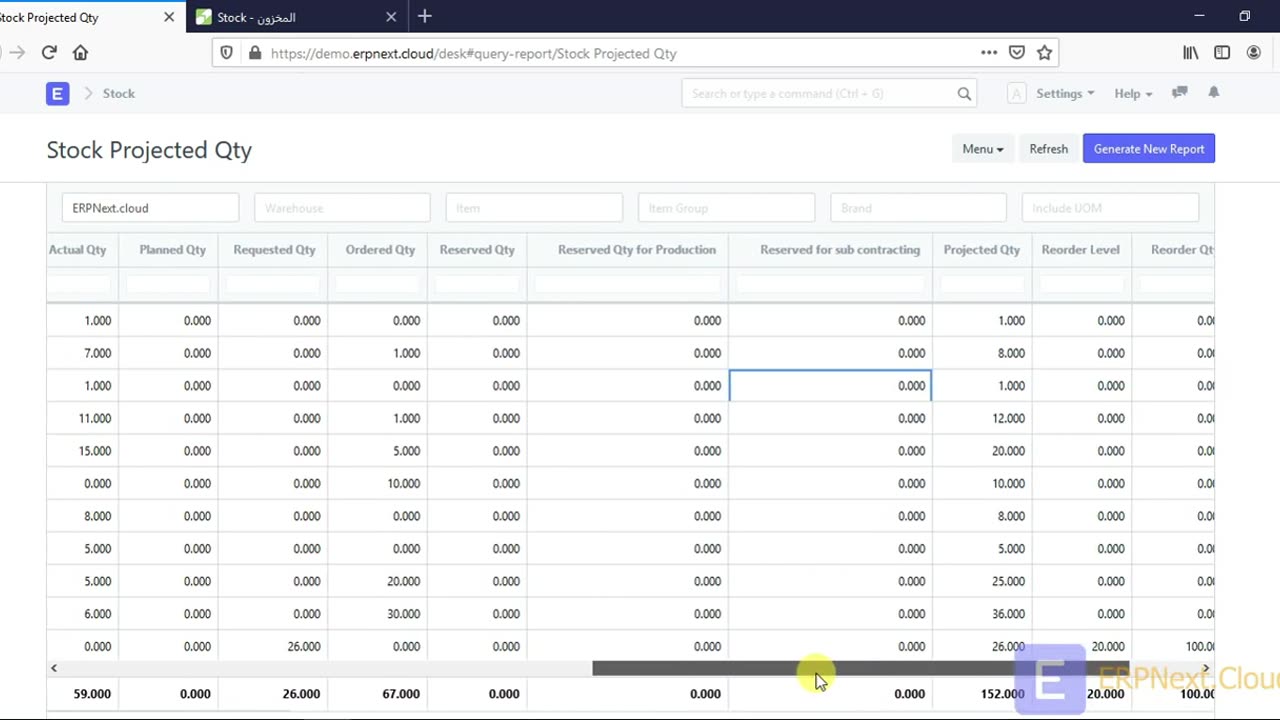Click the Actual Qty total 59.000
1280x720 pixels.
click(83, 694)
